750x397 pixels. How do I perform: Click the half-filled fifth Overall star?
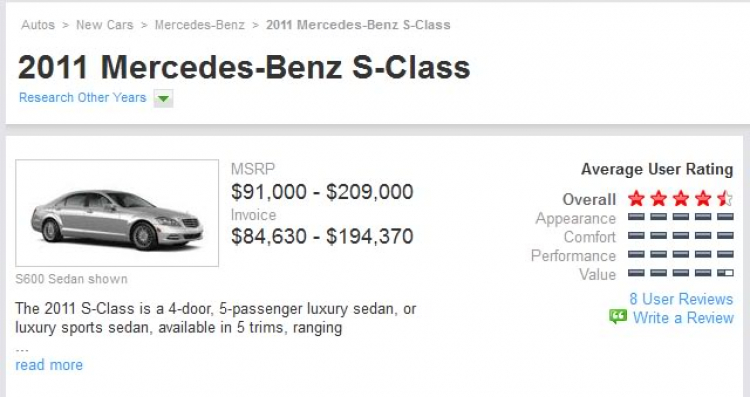point(725,198)
